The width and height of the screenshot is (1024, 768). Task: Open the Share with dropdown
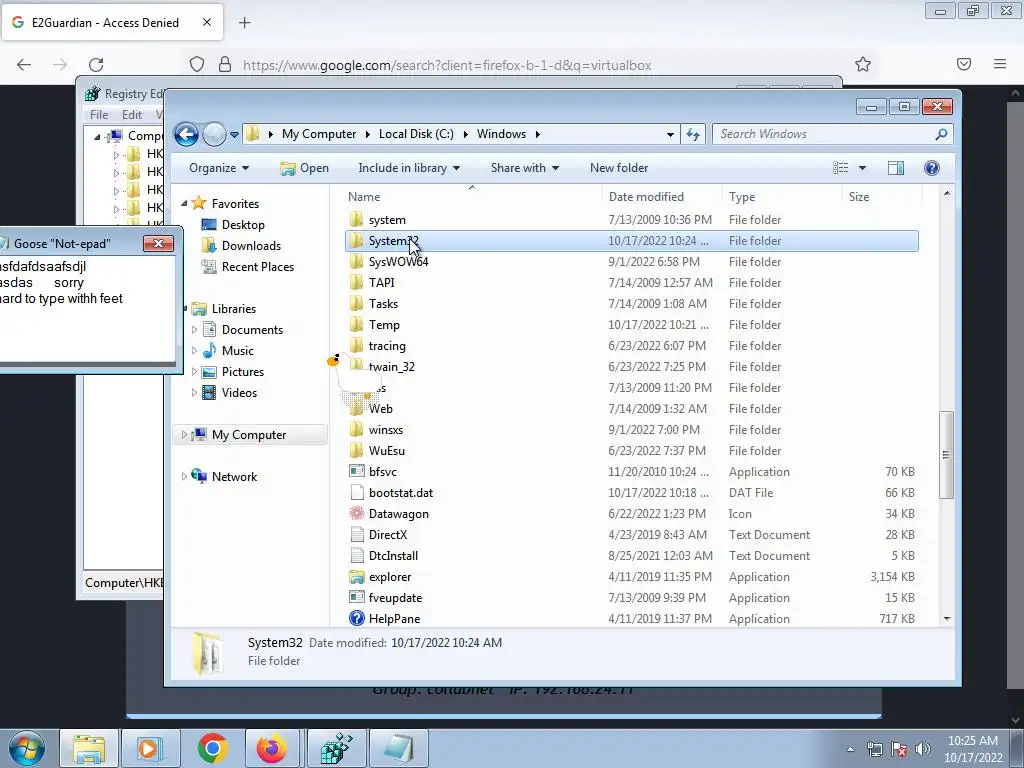coord(524,168)
